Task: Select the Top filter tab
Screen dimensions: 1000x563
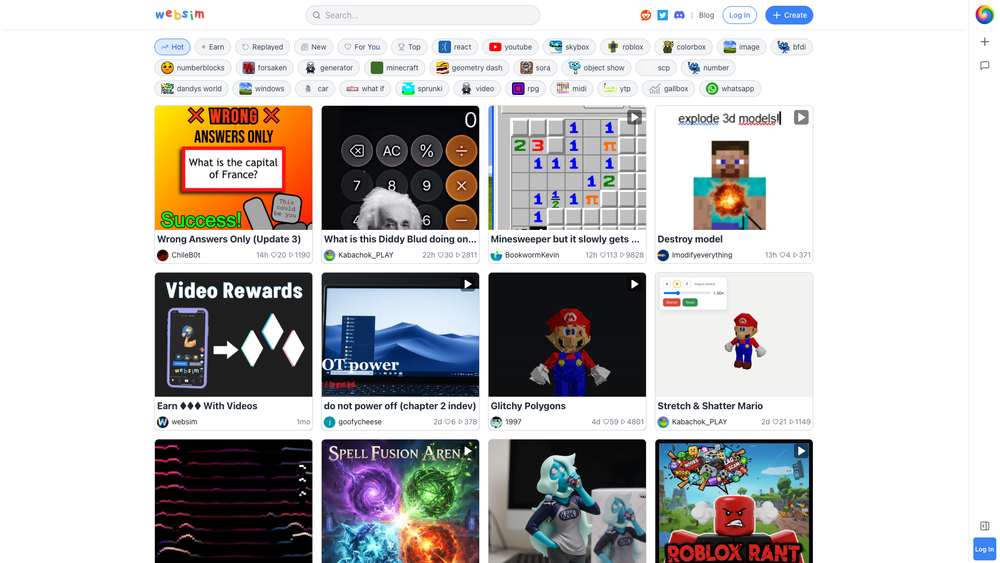Action: pos(409,47)
